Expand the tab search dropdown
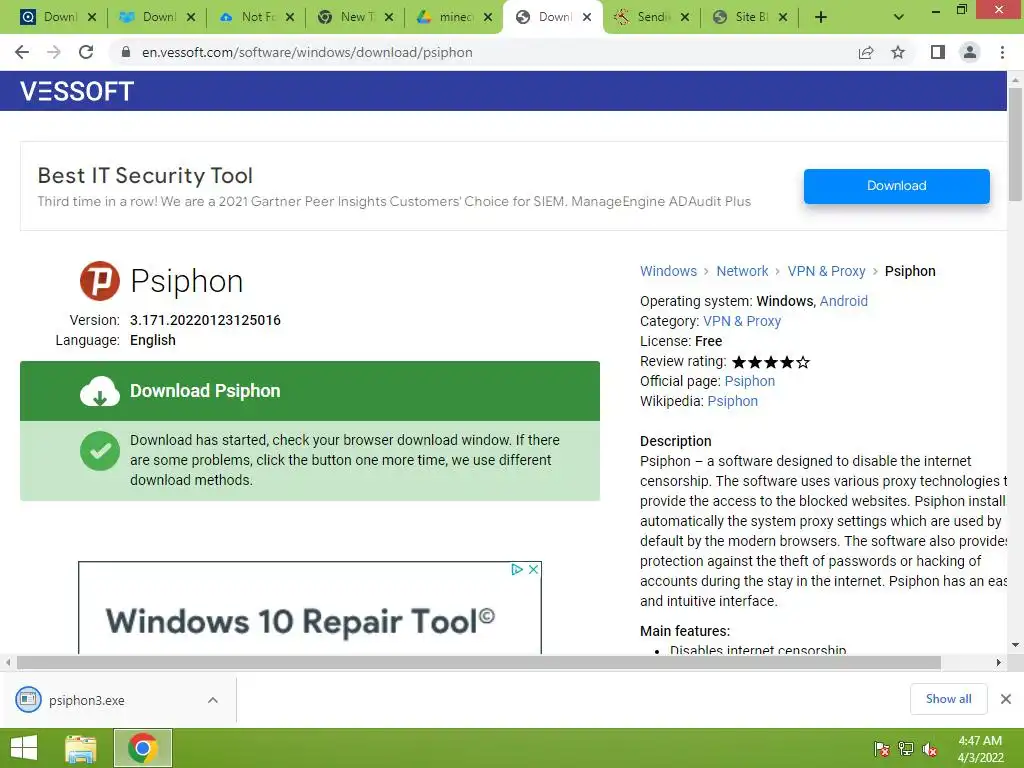1024x768 pixels. [x=899, y=17]
